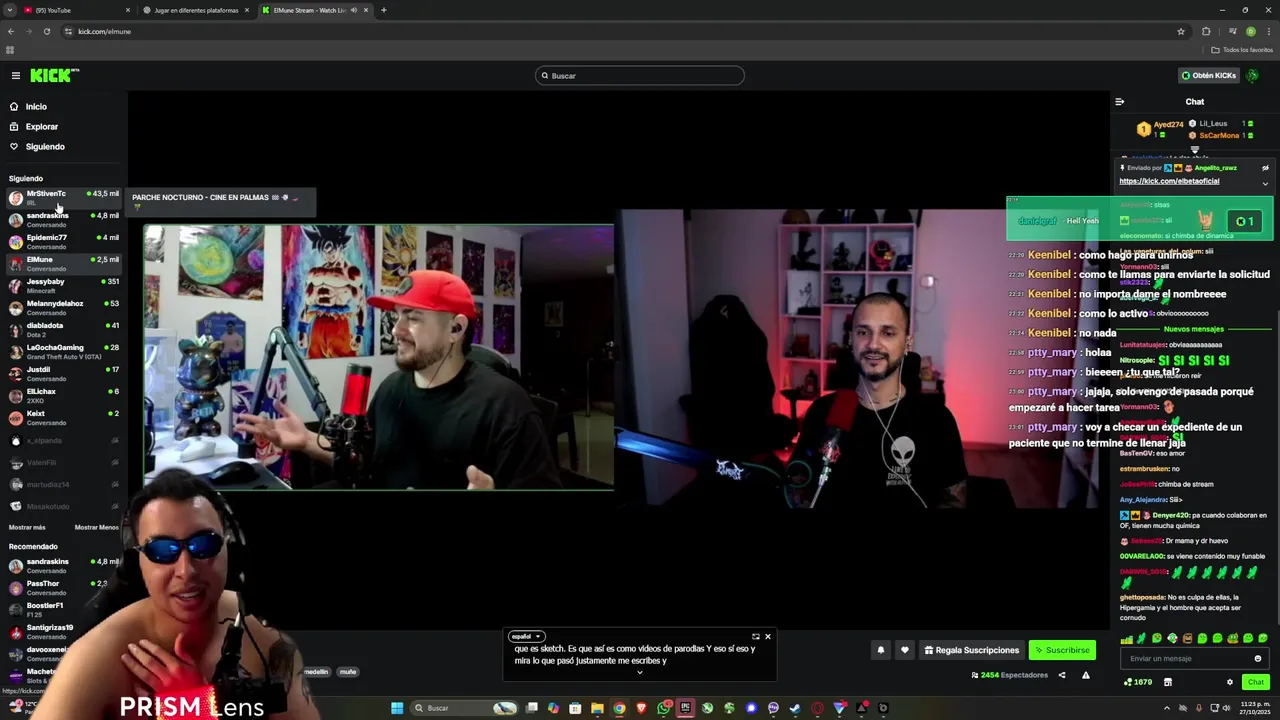Image resolution: width=1280 pixels, height=720 pixels.
Task: Open File Explorer from taskbar
Action: pyautogui.click(x=597, y=708)
